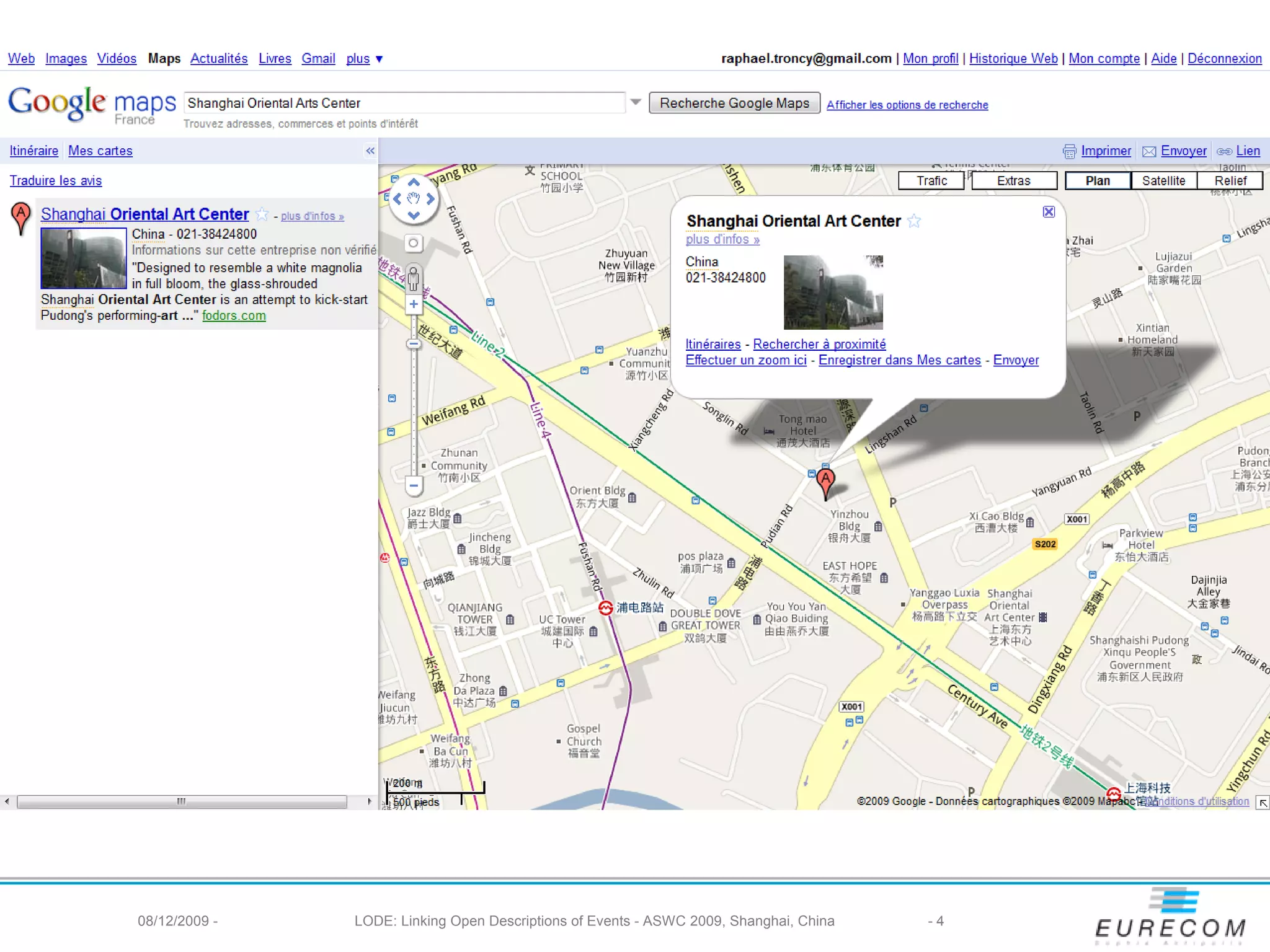
Task: Star the Shanghai Oriental Art Center search result
Action: (262, 214)
